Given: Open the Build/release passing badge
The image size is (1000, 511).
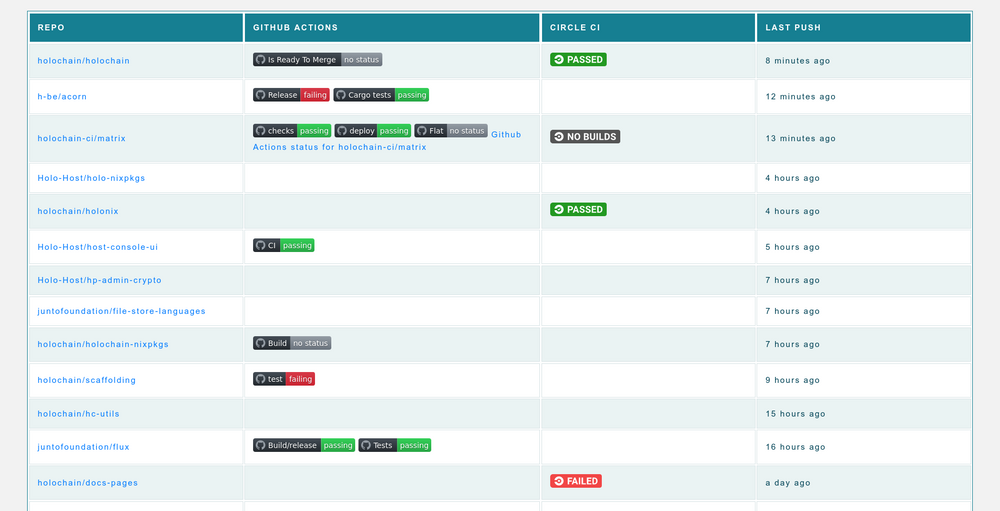Looking at the screenshot, I should (304, 445).
